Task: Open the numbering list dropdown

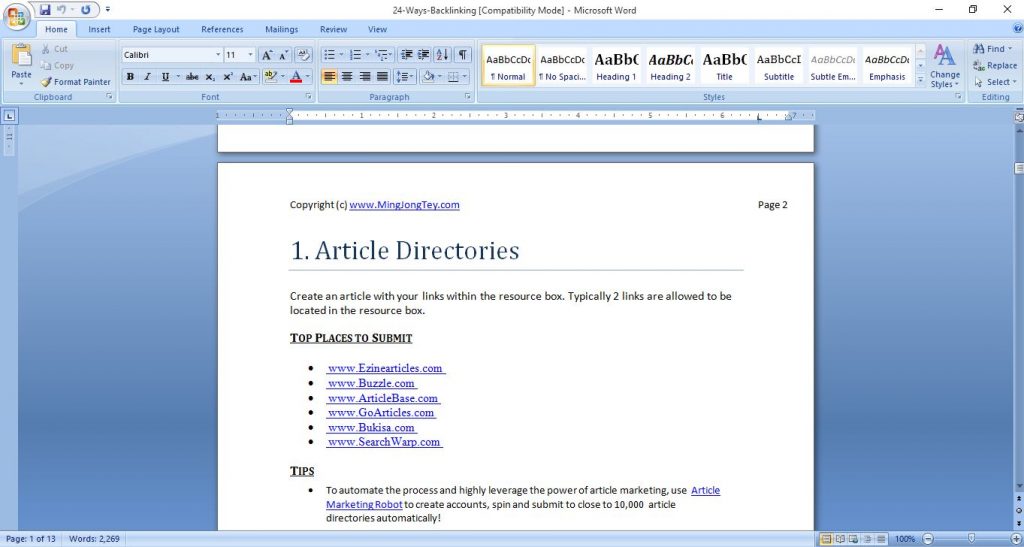Action: pos(367,55)
